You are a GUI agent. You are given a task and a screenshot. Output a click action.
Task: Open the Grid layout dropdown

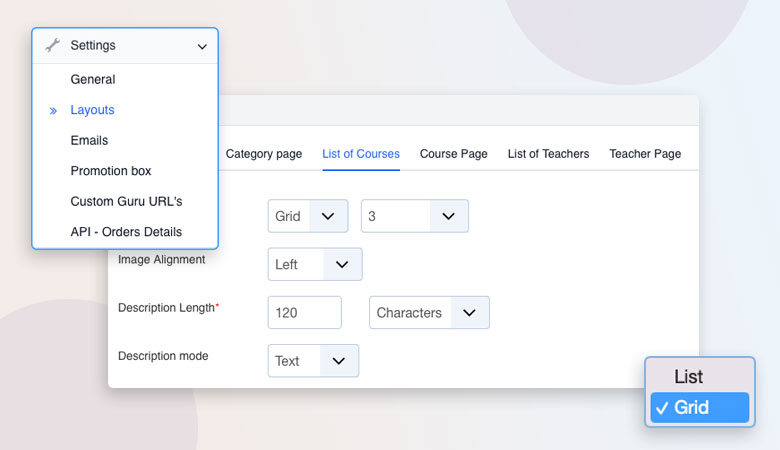(308, 216)
